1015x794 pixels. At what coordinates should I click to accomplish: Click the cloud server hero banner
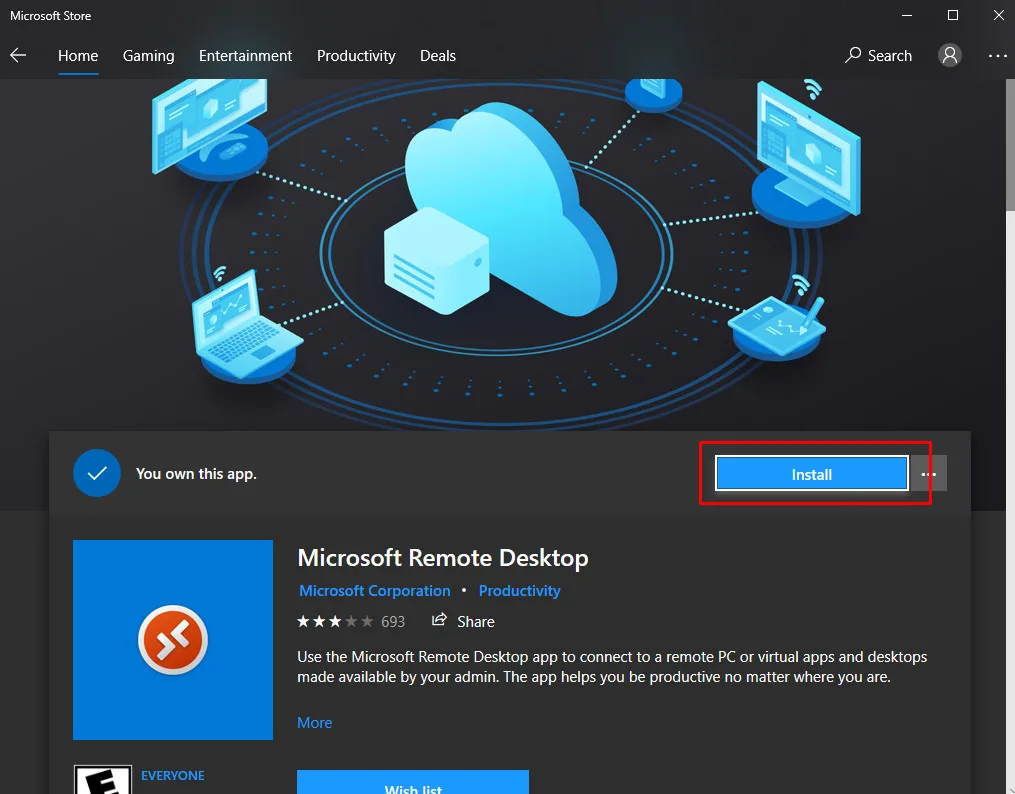[503, 255]
